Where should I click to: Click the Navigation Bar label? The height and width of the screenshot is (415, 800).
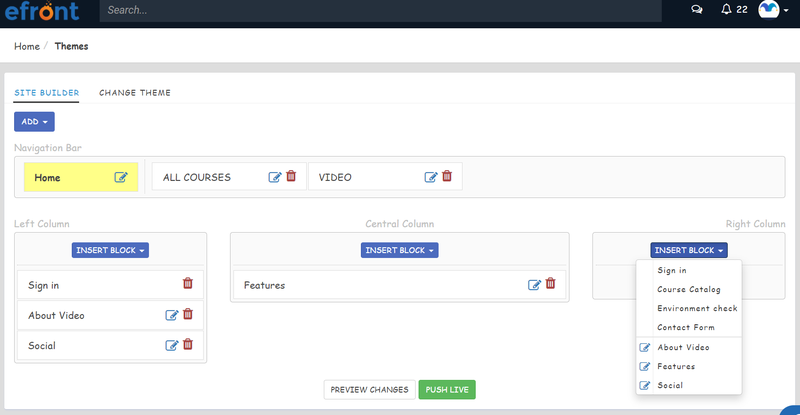click(47, 148)
